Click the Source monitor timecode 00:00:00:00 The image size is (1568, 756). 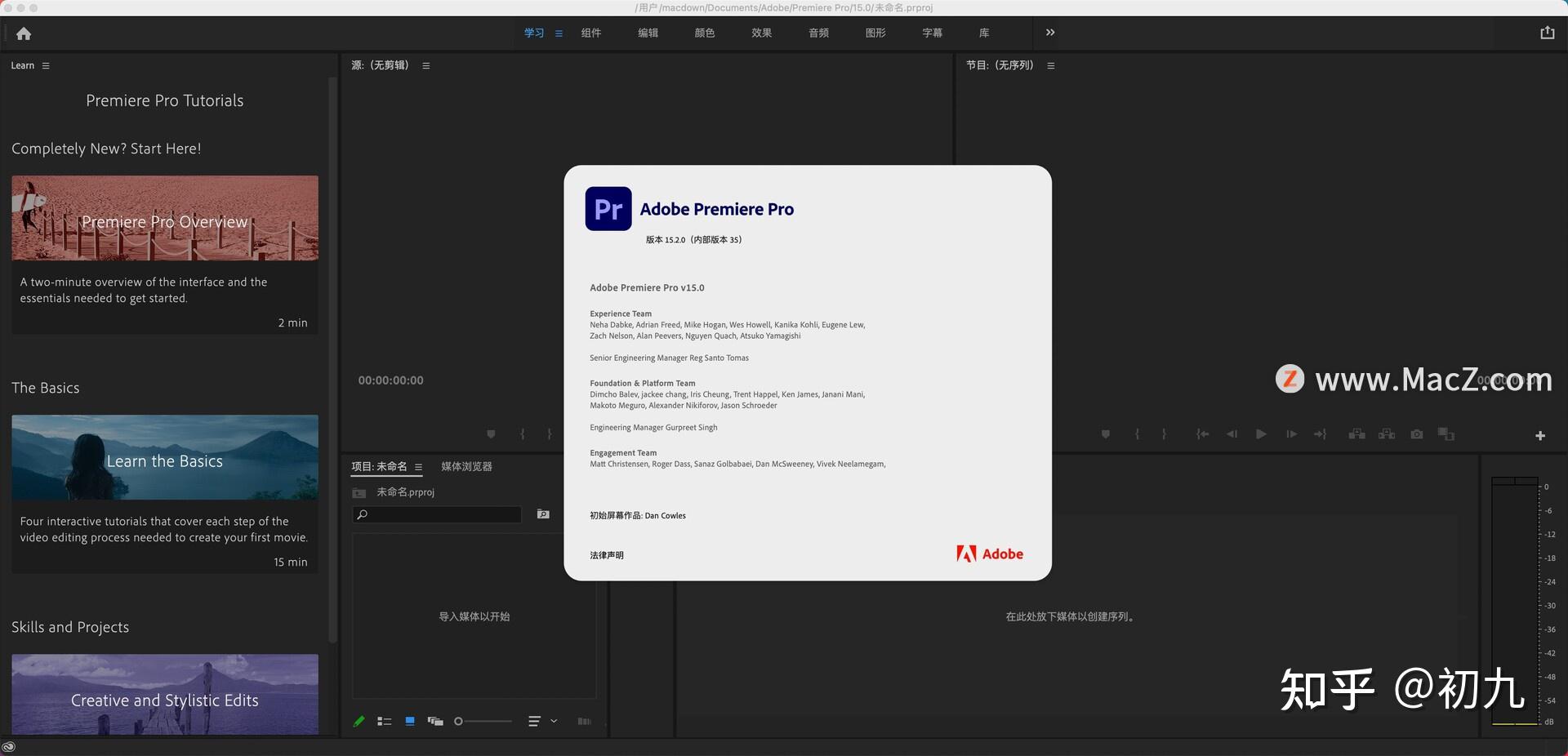tap(390, 380)
